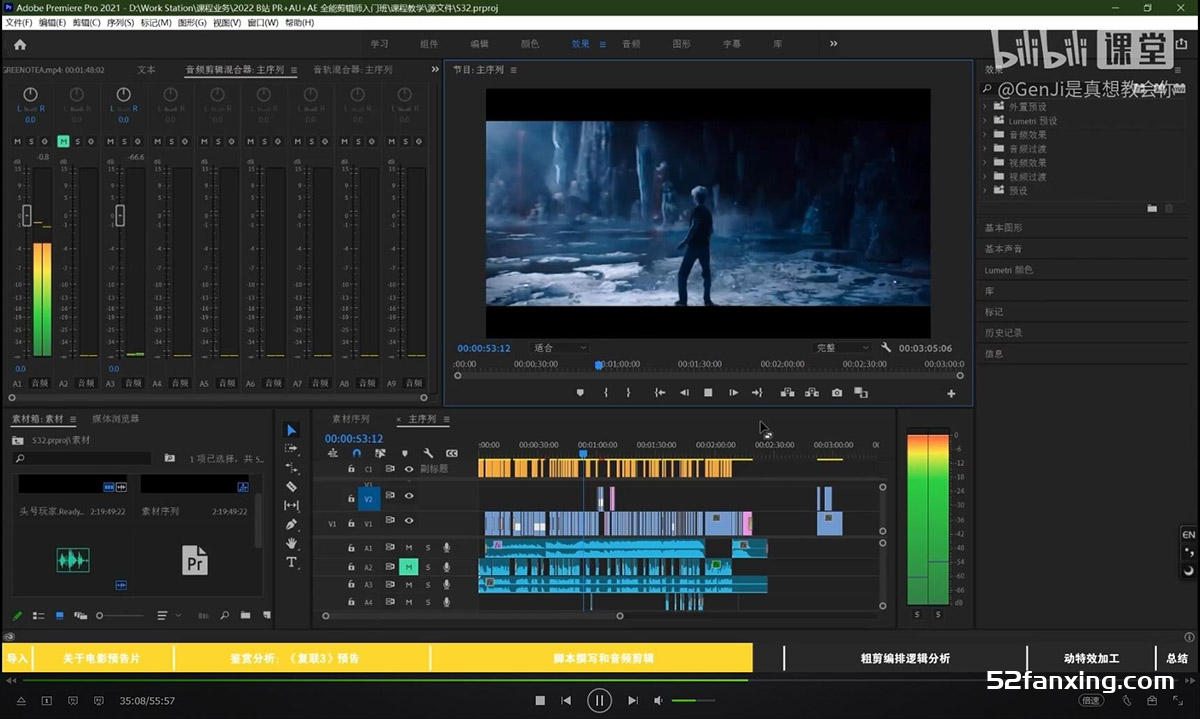Click the Mark Out button
1200x719 pixels.
point(629,393)
